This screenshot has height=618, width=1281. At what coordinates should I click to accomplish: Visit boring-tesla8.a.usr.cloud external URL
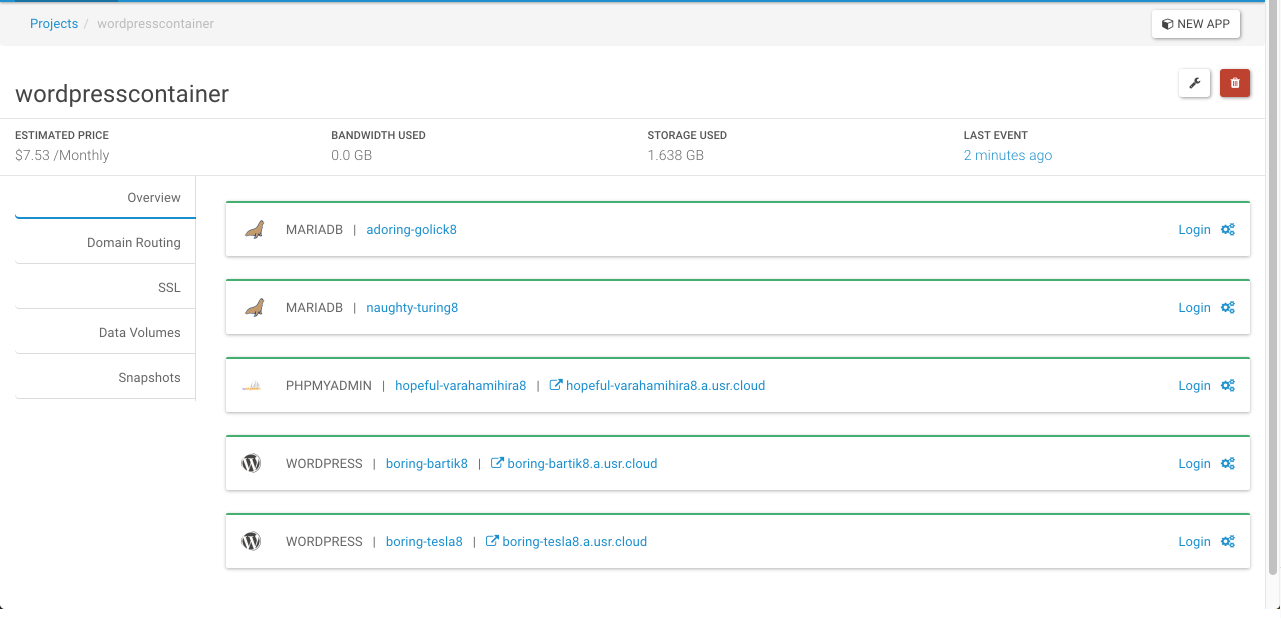(566, 541)
